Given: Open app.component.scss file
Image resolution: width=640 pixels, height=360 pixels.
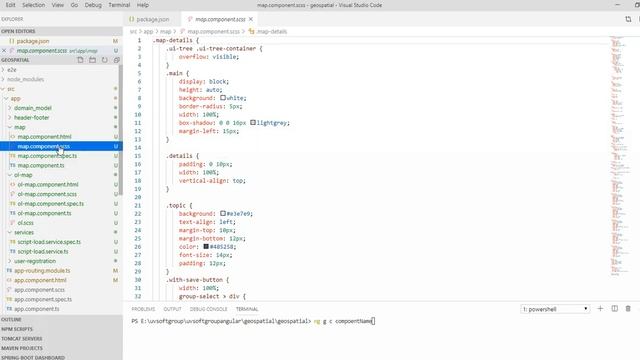Looking at the screenshot, I should point(39,290).
